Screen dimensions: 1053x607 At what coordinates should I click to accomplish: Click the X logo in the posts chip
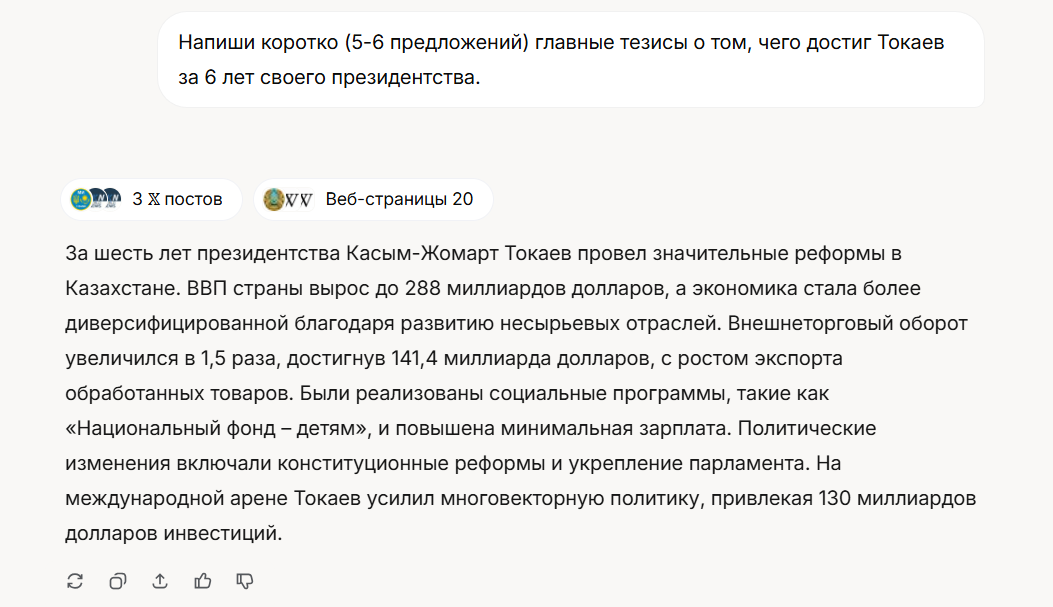pyautogui.click(x=154, y=199)
